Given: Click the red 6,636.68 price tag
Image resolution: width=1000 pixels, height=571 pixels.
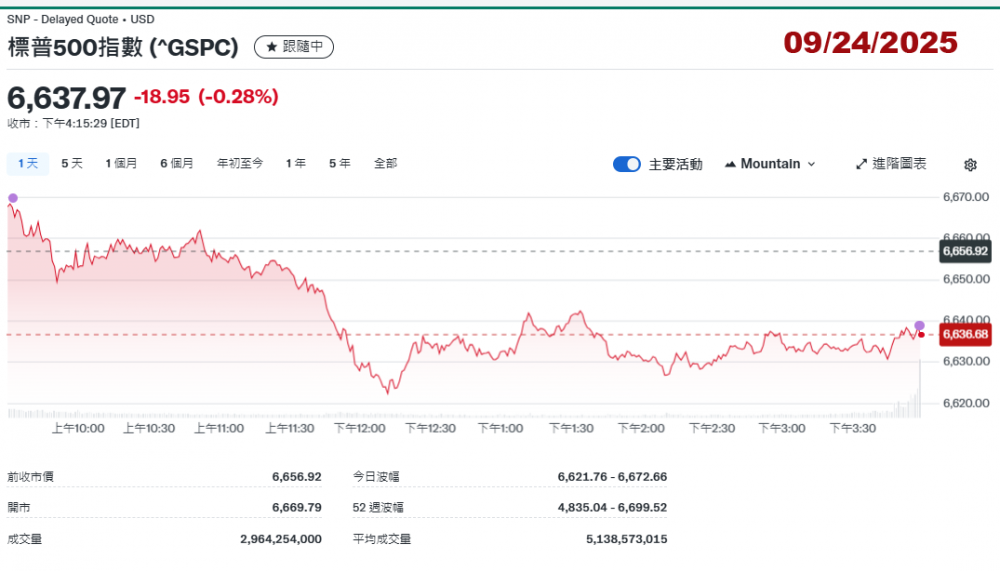Looking at the screenshot, I should (x=965, y=334).
